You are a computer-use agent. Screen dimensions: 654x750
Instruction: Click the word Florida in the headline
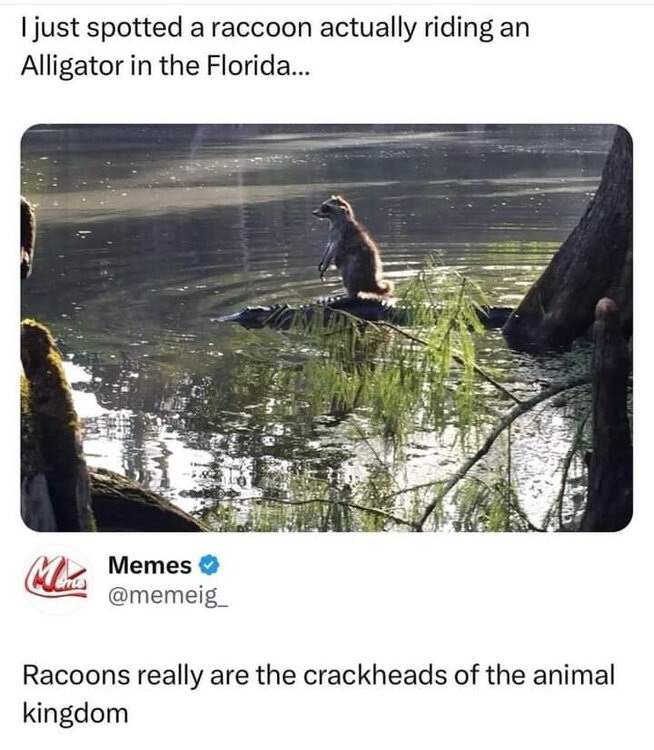248,66
